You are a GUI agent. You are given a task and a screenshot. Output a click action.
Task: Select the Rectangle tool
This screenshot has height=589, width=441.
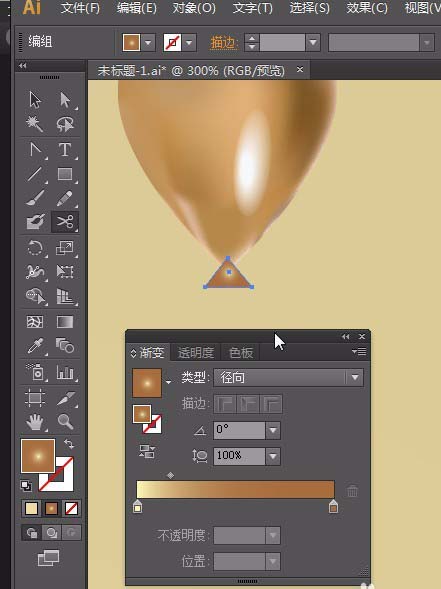point(65,174)
